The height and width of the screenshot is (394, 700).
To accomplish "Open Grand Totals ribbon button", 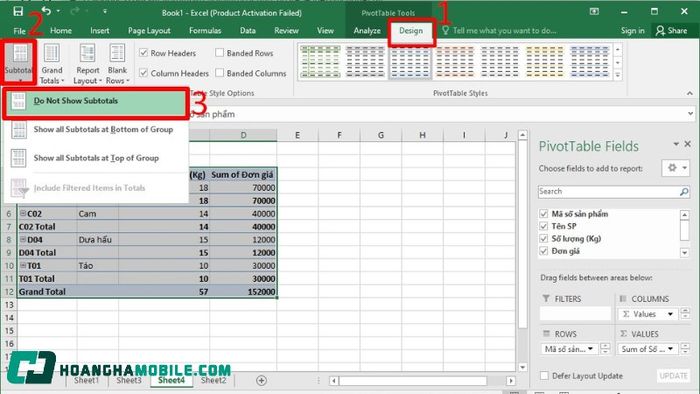I will point(52,63).
